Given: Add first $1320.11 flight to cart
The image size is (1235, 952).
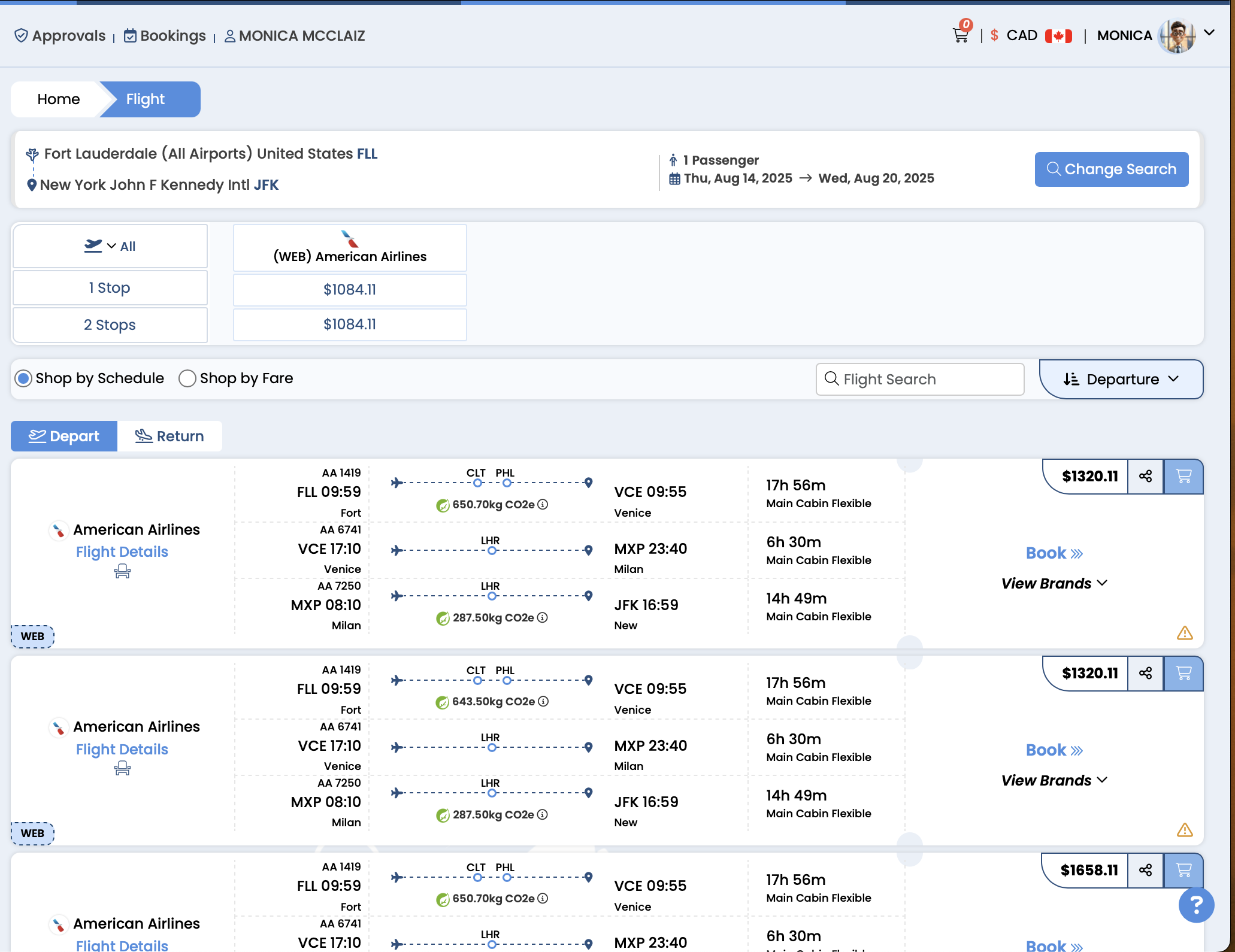Looking at the screenshot, I should click(1183, 477).
